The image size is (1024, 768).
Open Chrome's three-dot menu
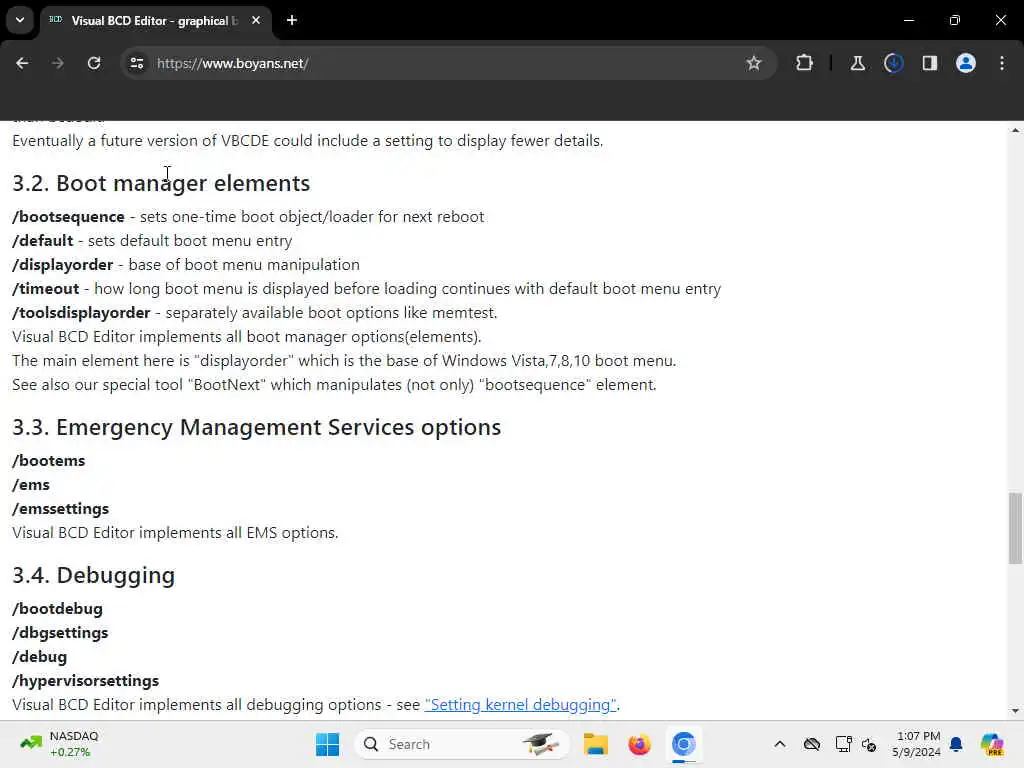tap(1002, 63)
